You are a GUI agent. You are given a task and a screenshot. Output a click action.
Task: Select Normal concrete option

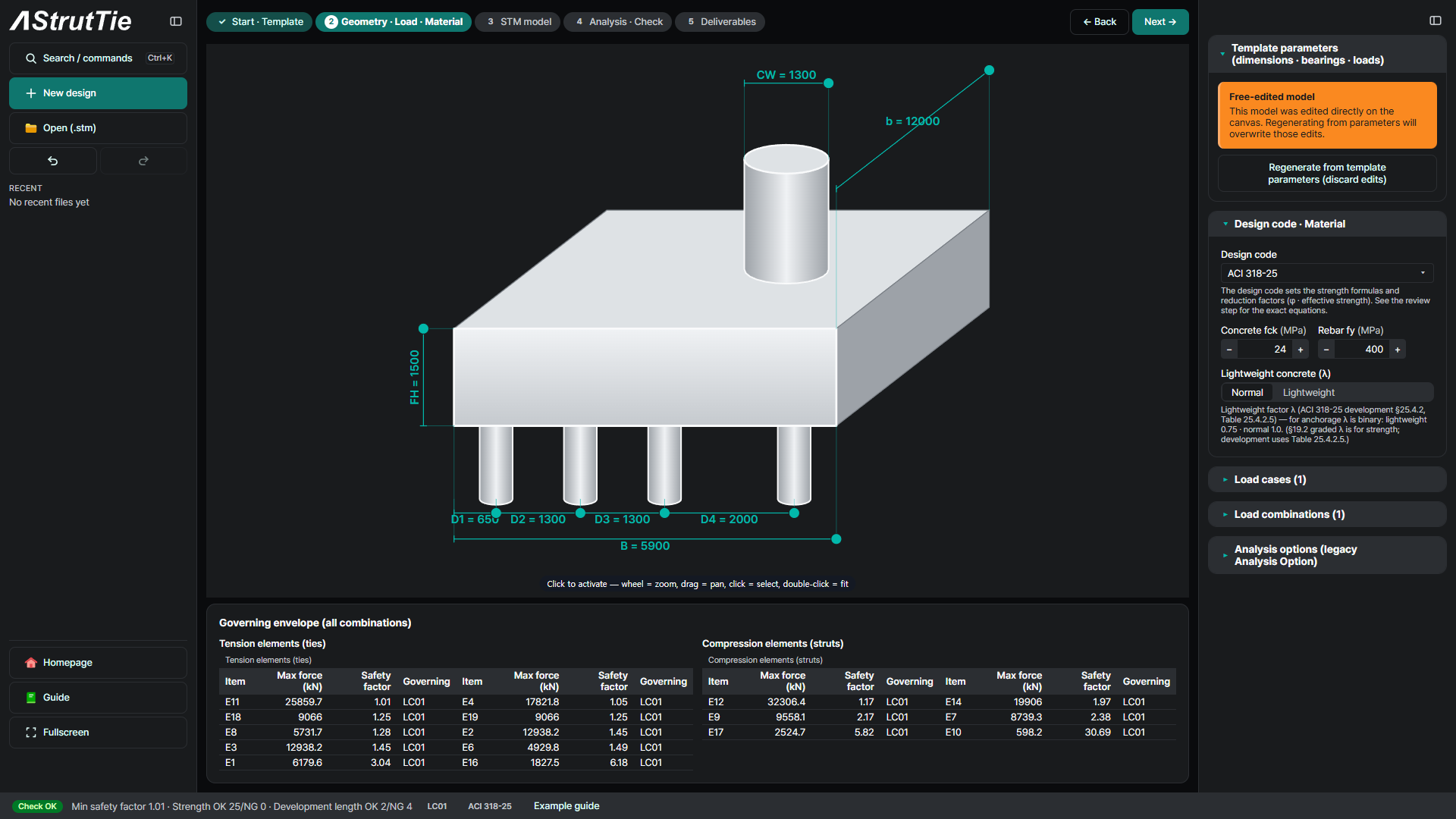coord(1247,393)
